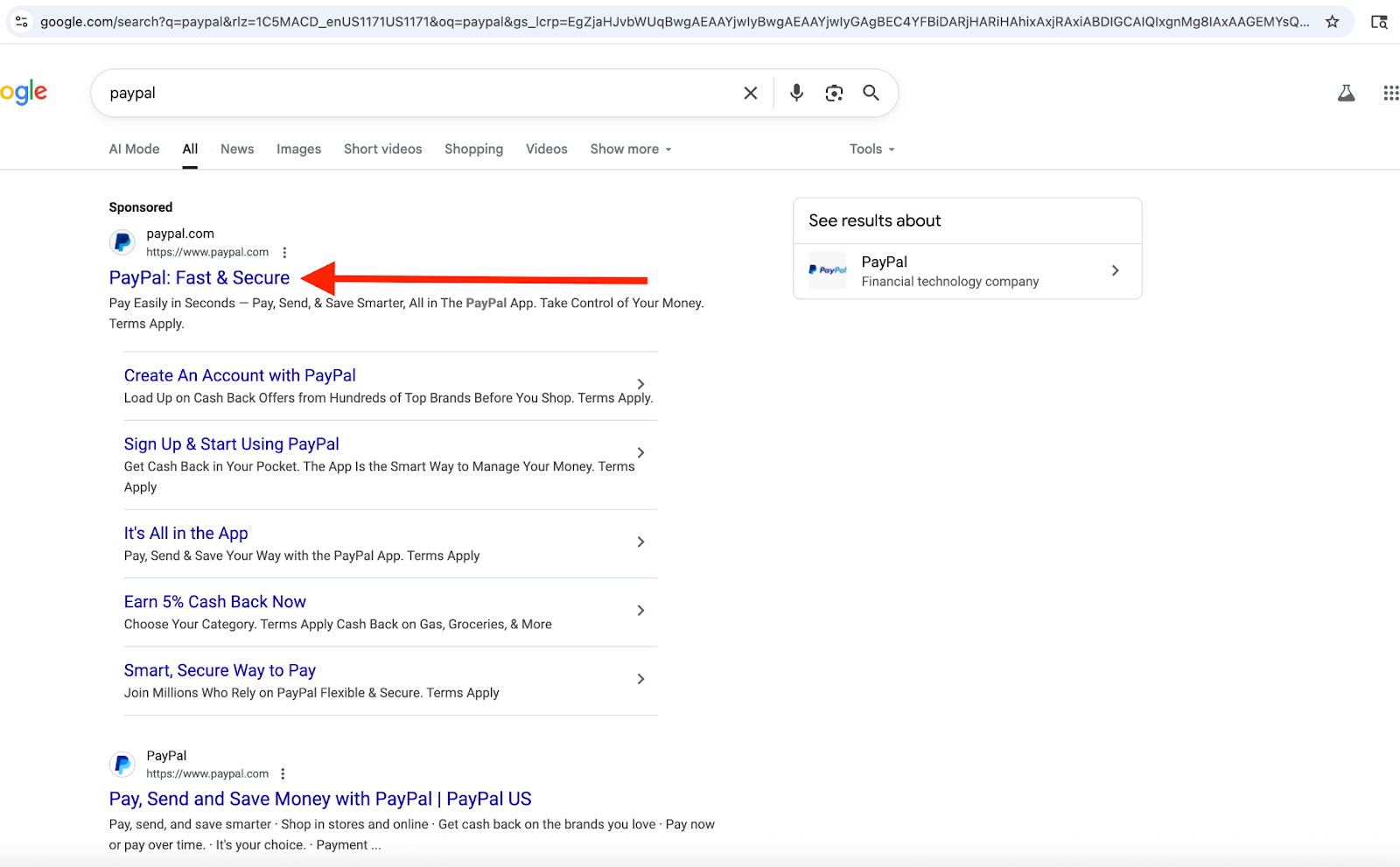Click organic result https://www.paypal.com URL

point(207,773)
